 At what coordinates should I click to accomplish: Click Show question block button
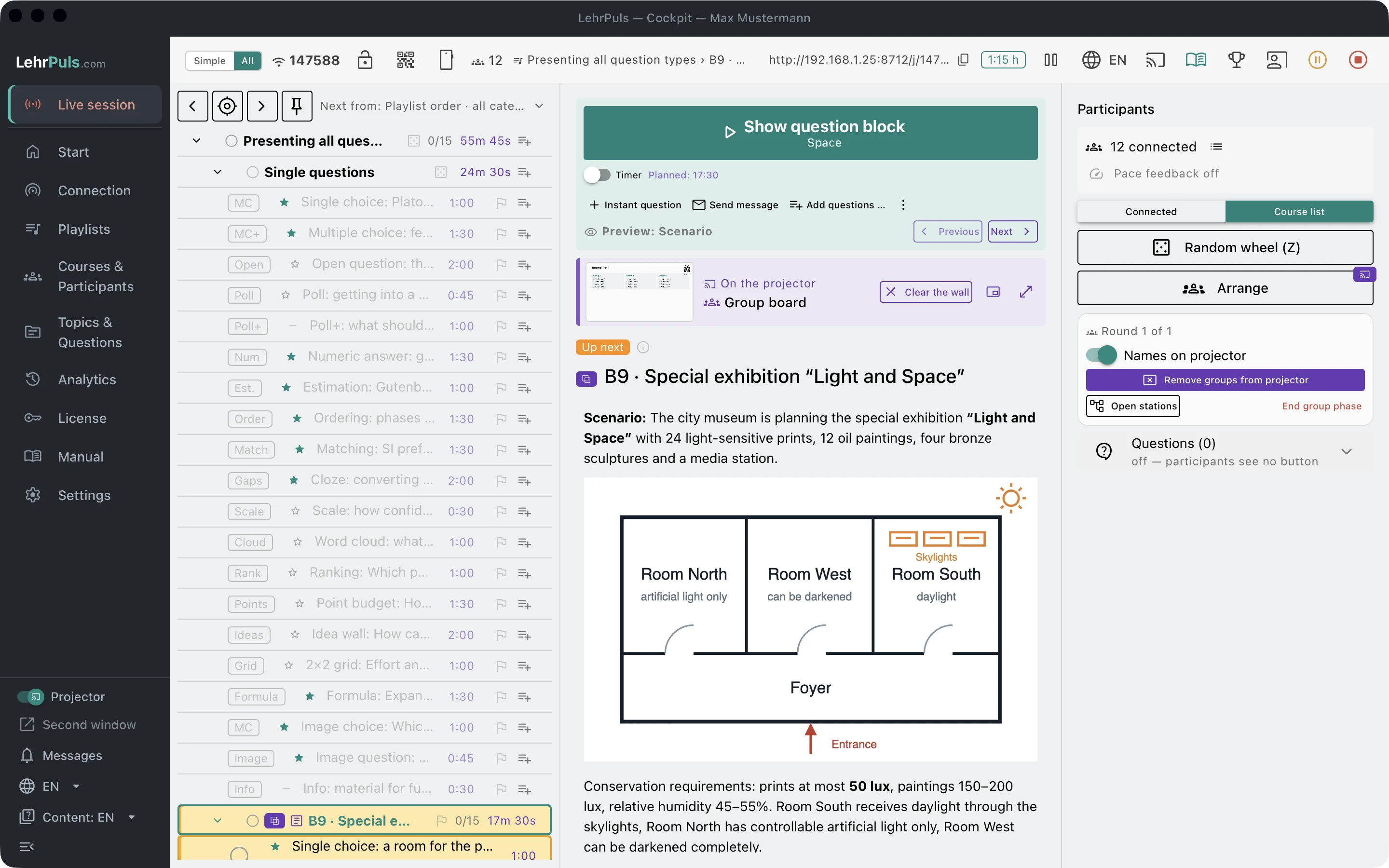tap(810, 133)
